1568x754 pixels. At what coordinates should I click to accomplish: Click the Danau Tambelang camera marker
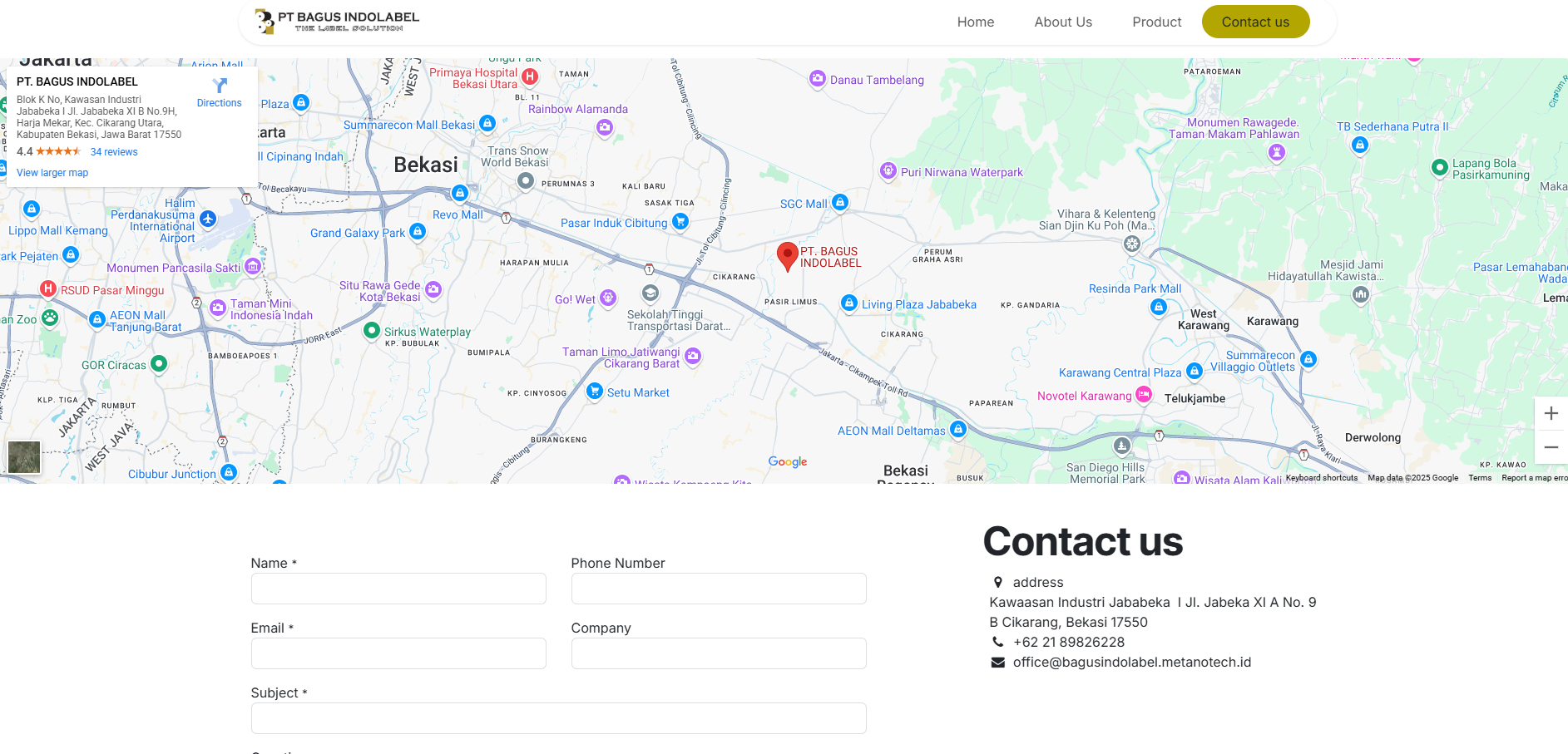pyautogui.click(x=817, y=78)
